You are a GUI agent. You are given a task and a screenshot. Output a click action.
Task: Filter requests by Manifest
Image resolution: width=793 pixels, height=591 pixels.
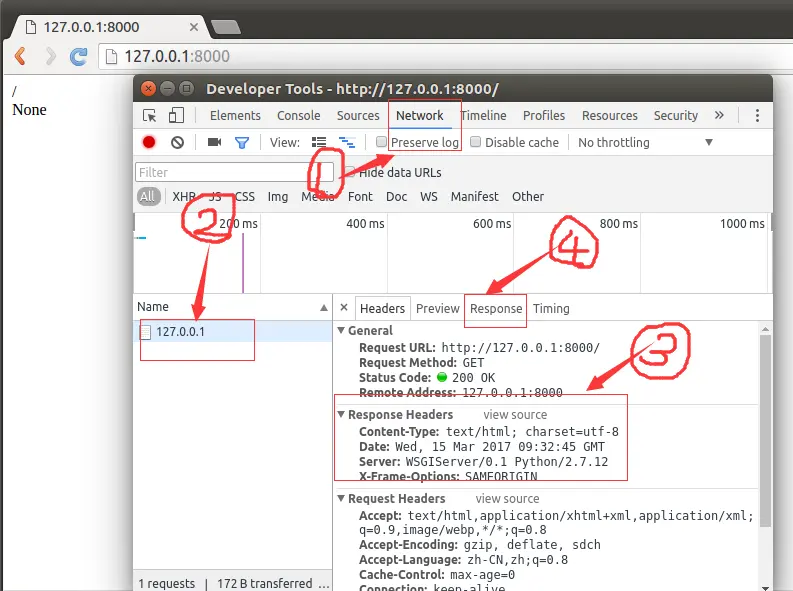click(x=474, y=197)
